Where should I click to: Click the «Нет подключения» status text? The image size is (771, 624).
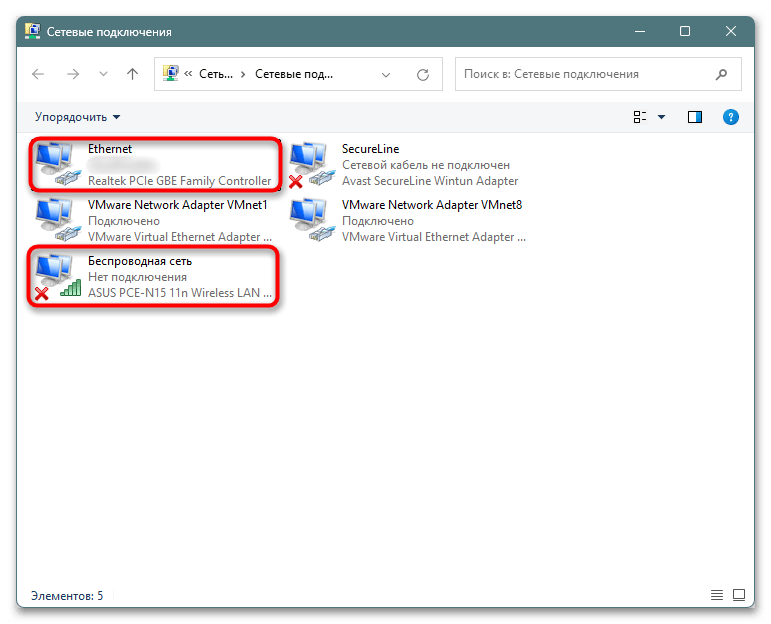(x=137, y=277)
